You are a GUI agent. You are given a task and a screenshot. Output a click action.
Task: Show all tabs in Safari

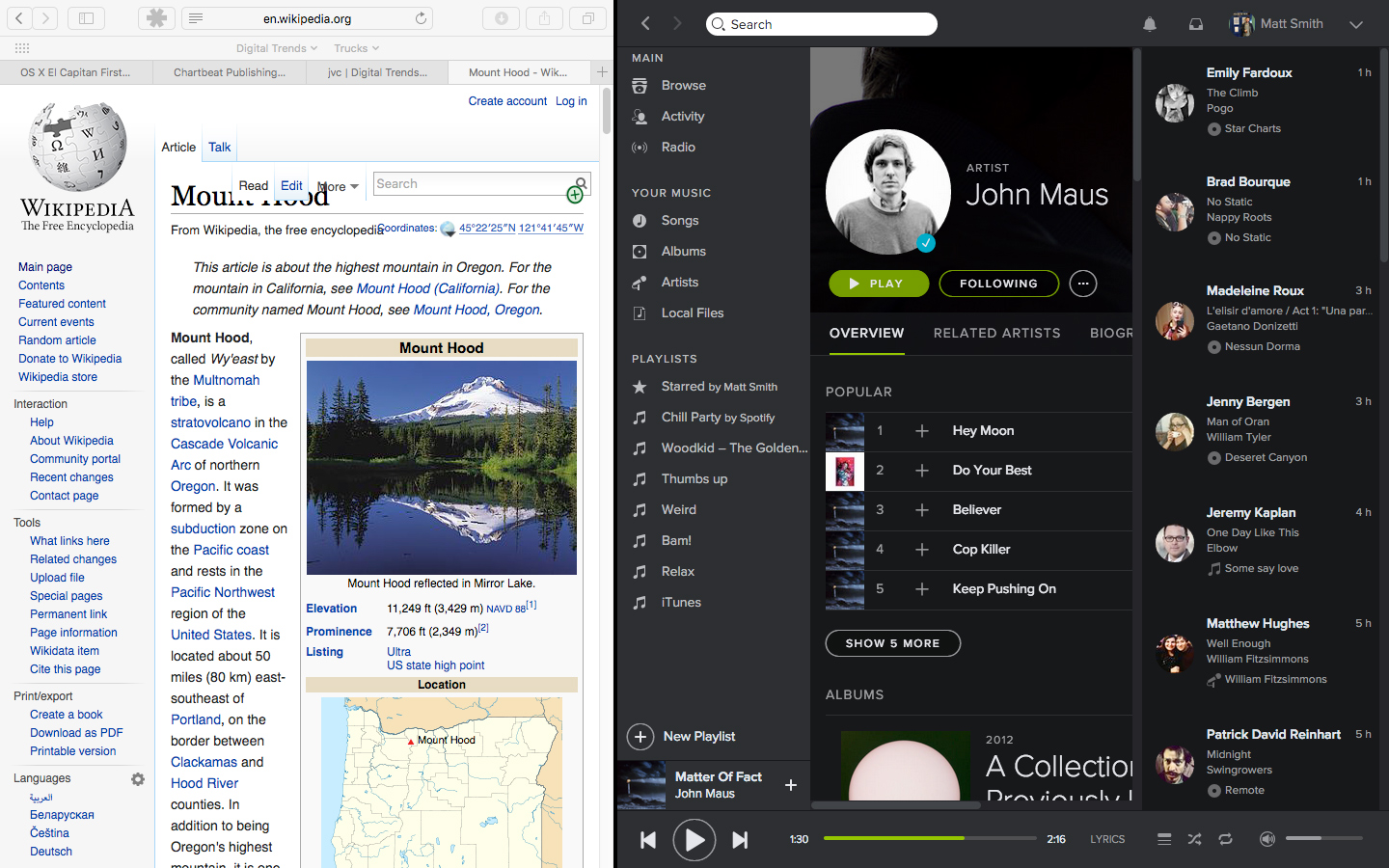[x=587, y=17]
